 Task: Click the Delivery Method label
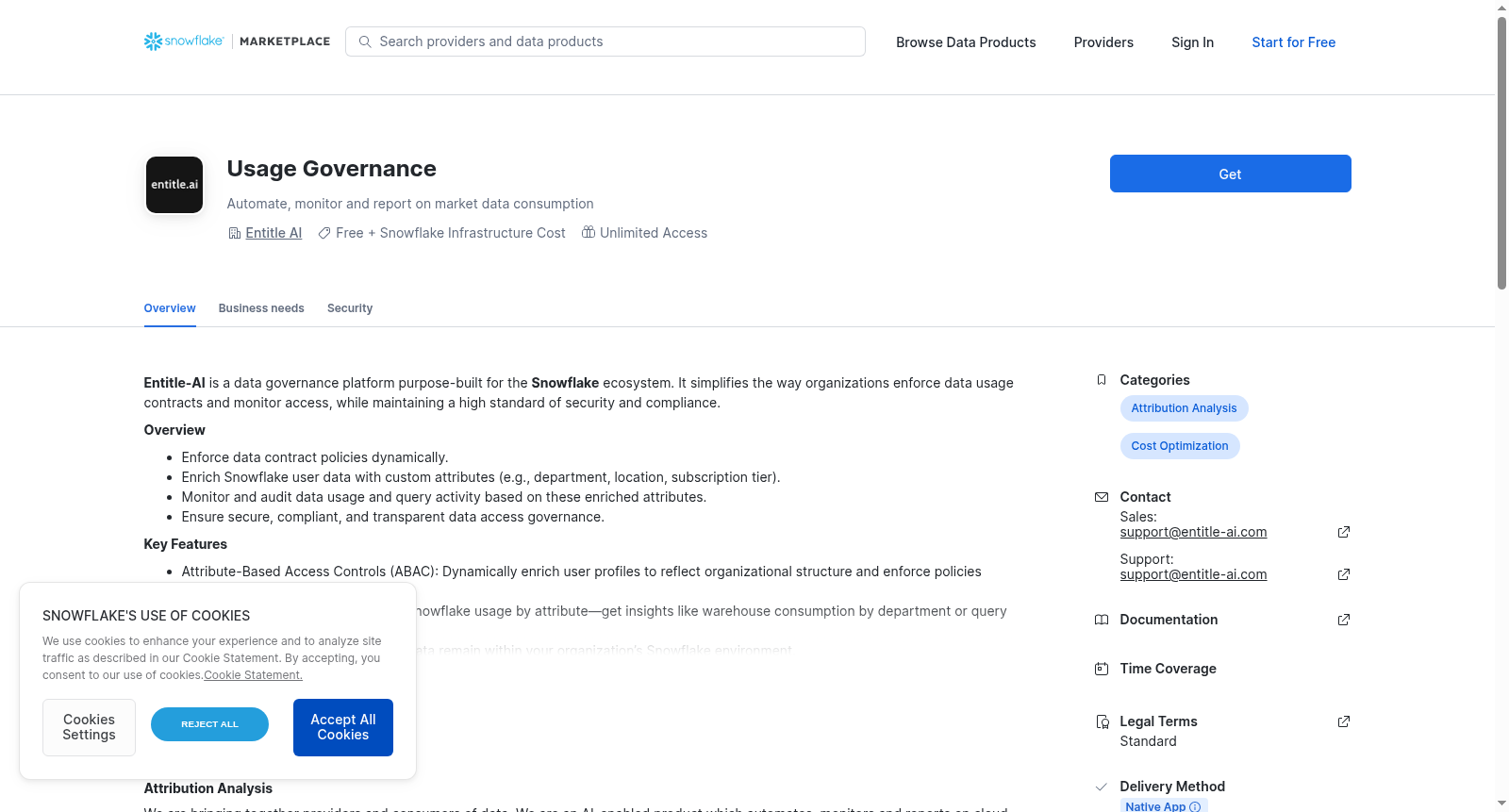1172,787
